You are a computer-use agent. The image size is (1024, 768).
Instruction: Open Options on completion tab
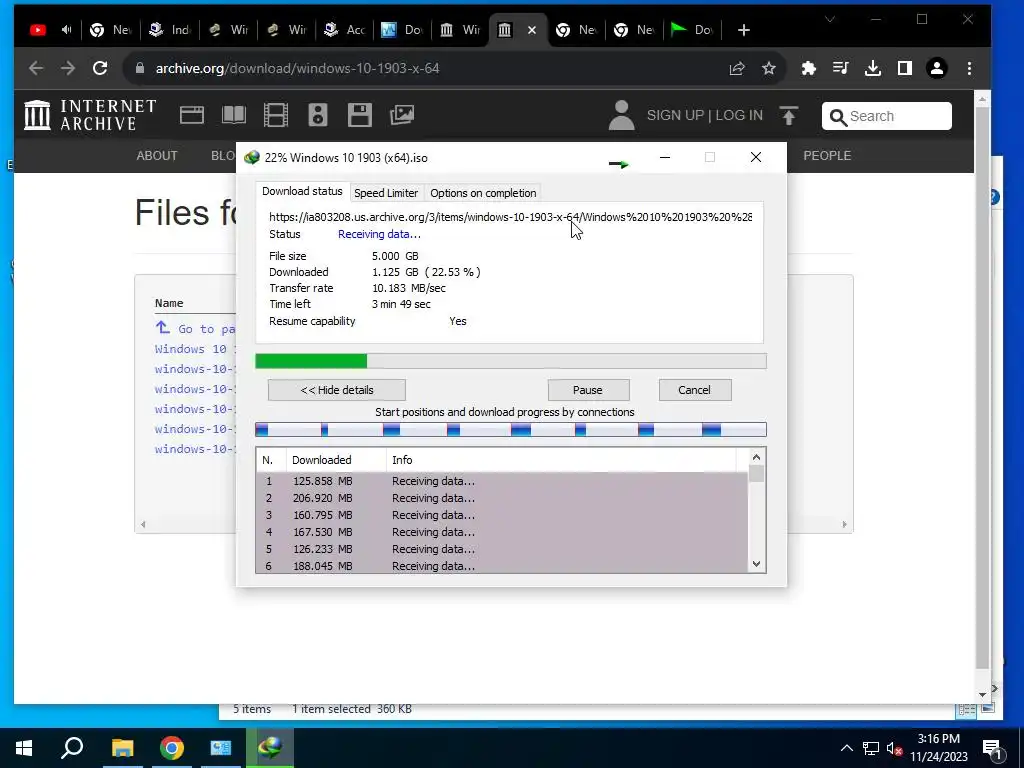coord(483,193)
